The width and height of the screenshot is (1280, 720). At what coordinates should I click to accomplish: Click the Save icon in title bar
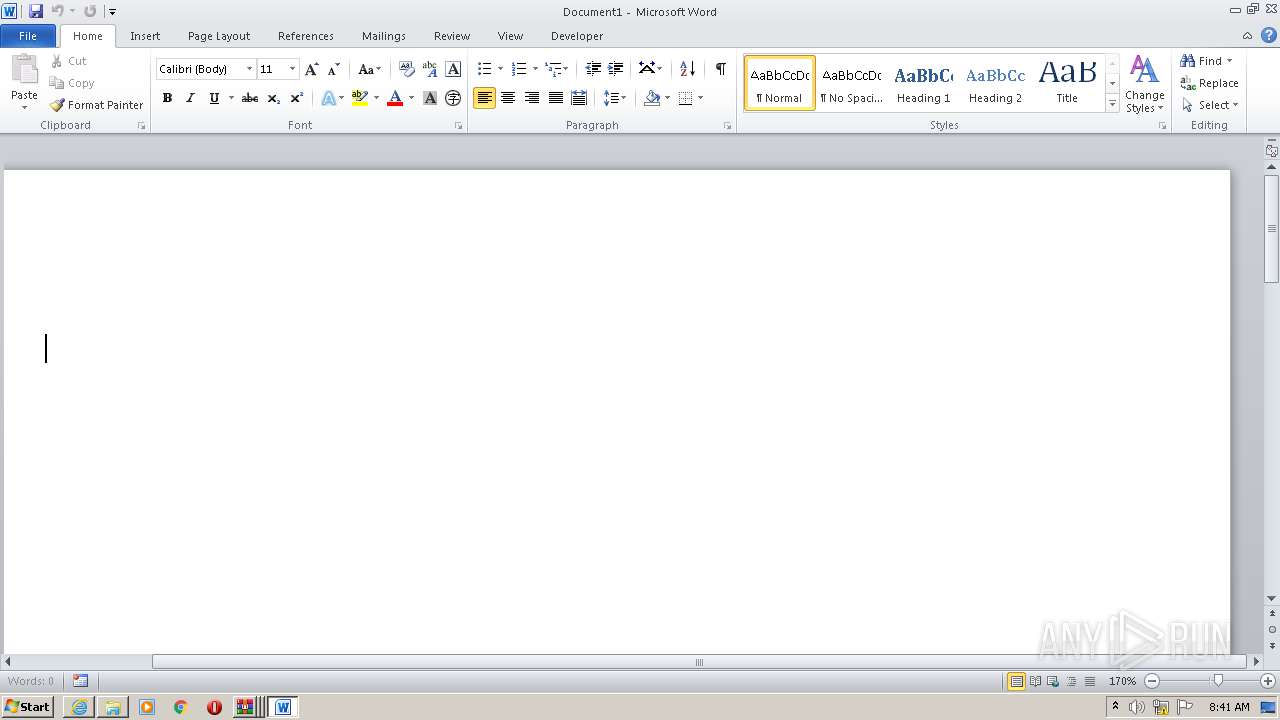[x=36, y=11]
